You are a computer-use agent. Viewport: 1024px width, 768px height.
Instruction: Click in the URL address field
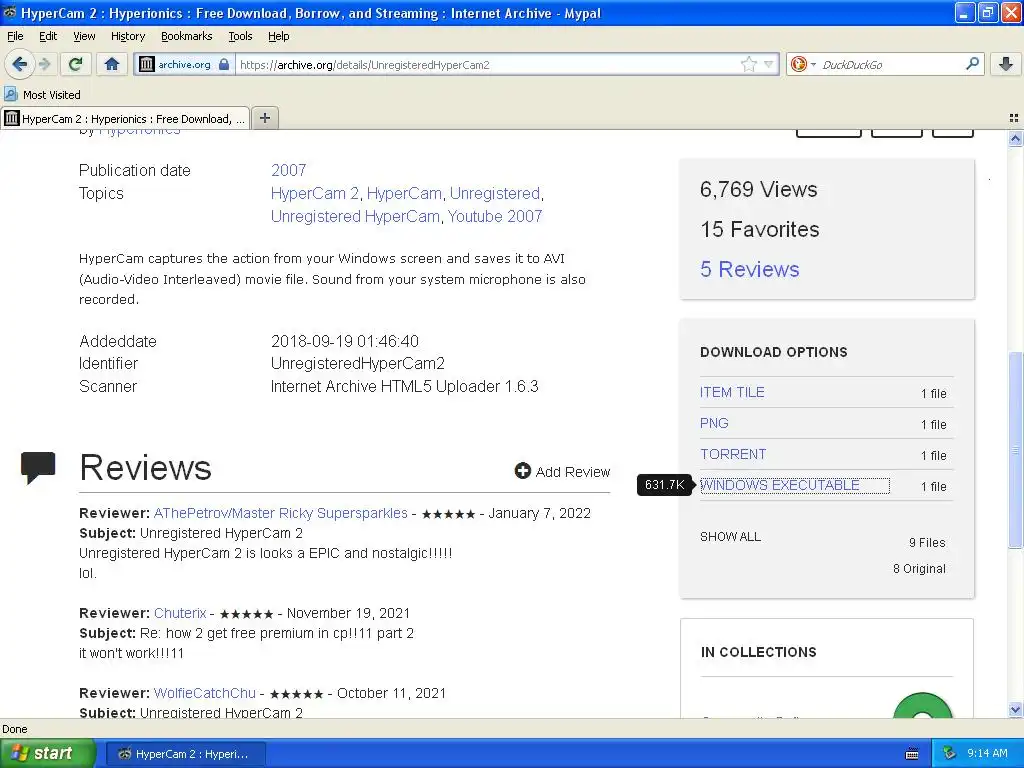coord(487,65)
